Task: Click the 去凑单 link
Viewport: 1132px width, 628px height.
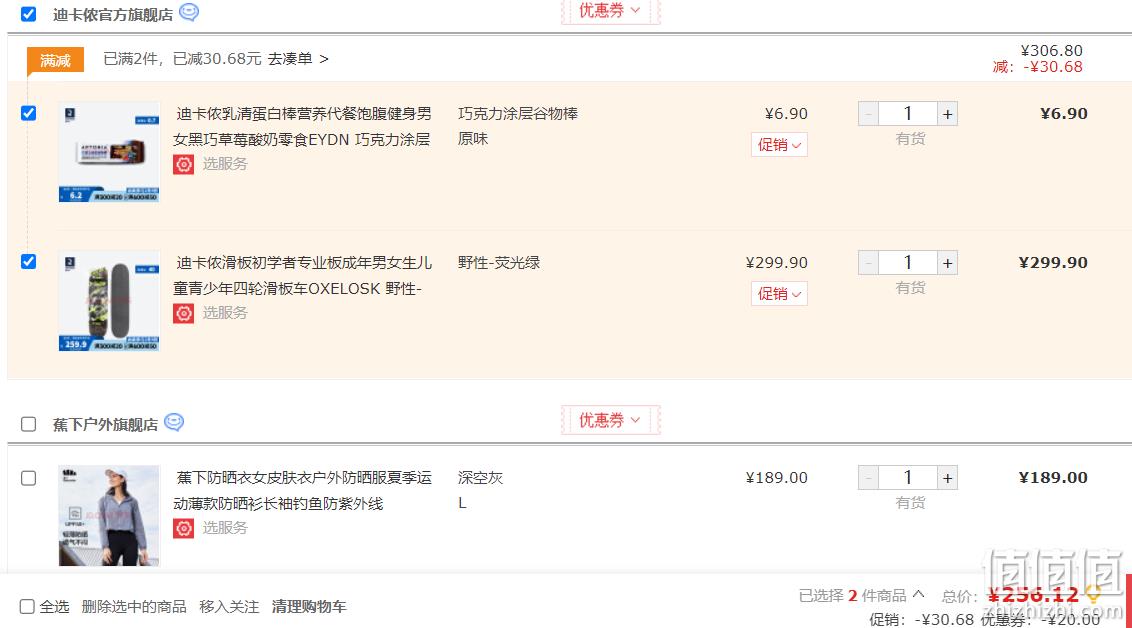Action: [298, 59]
